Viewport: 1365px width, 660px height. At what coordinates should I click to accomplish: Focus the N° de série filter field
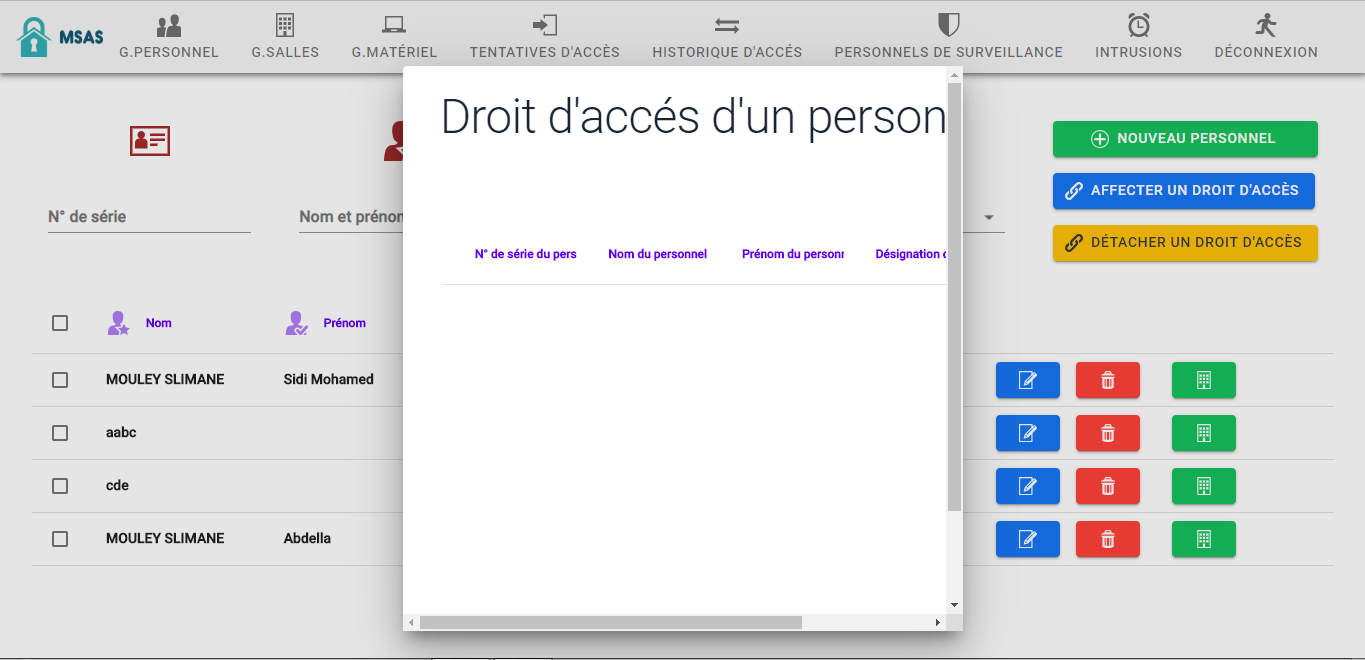pos(149,217)
